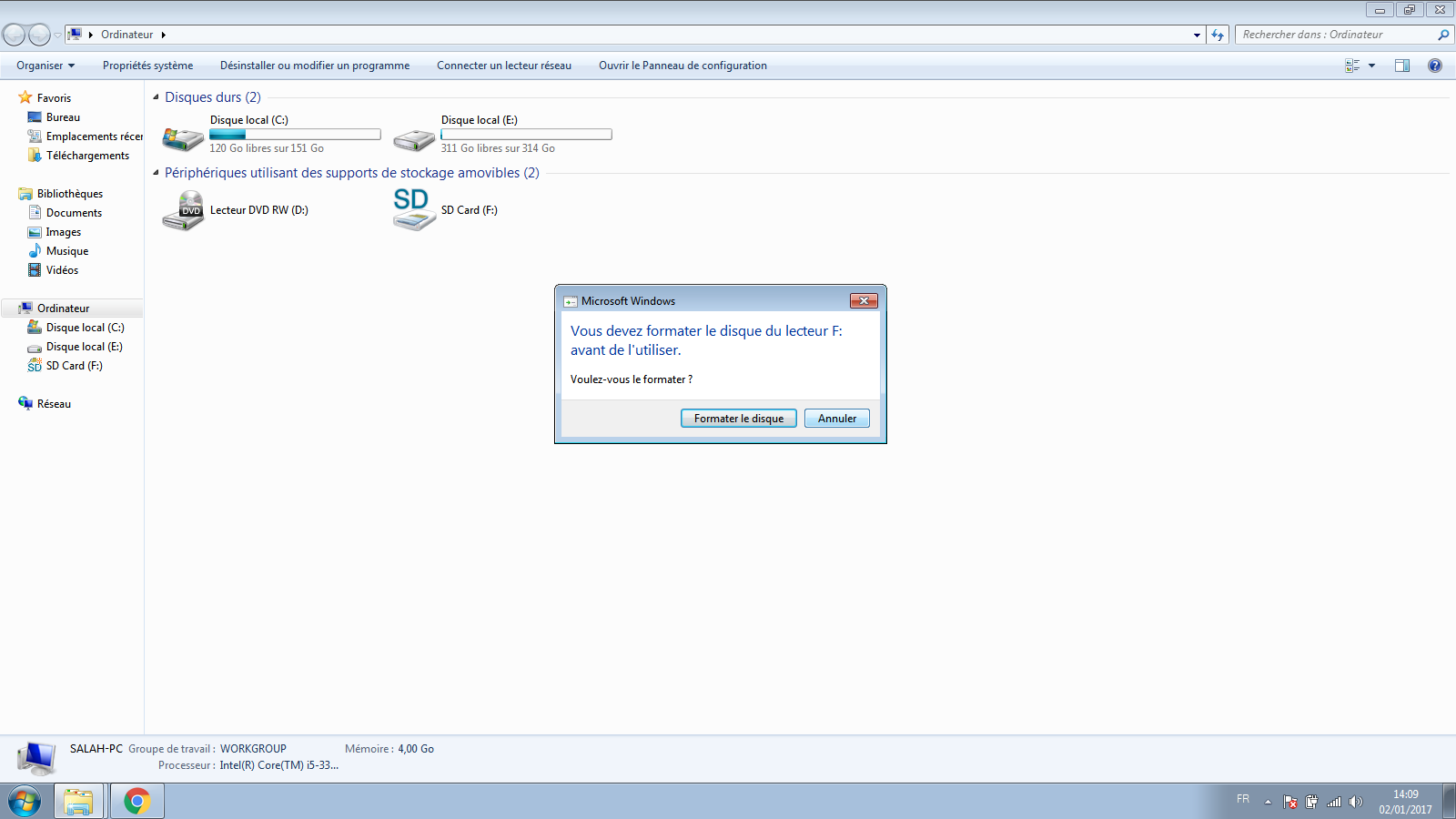Open Emplacements récents

tap(86, 136)
